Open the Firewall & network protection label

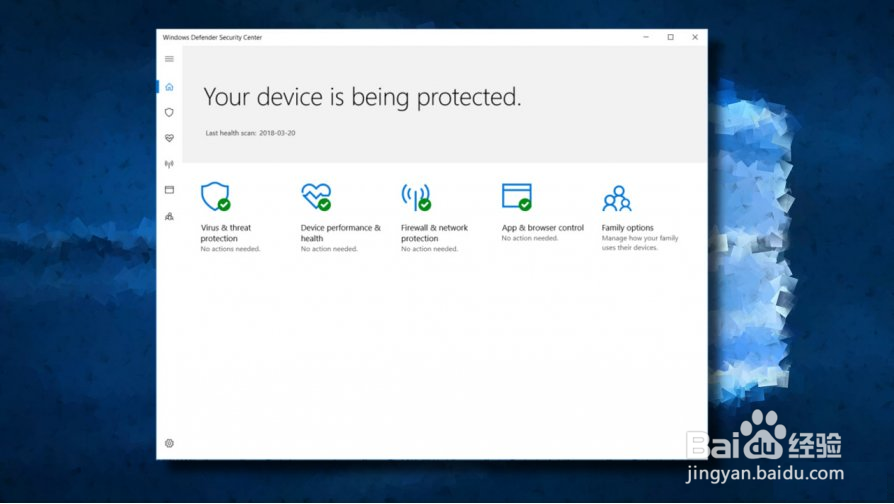pos(434,233)
